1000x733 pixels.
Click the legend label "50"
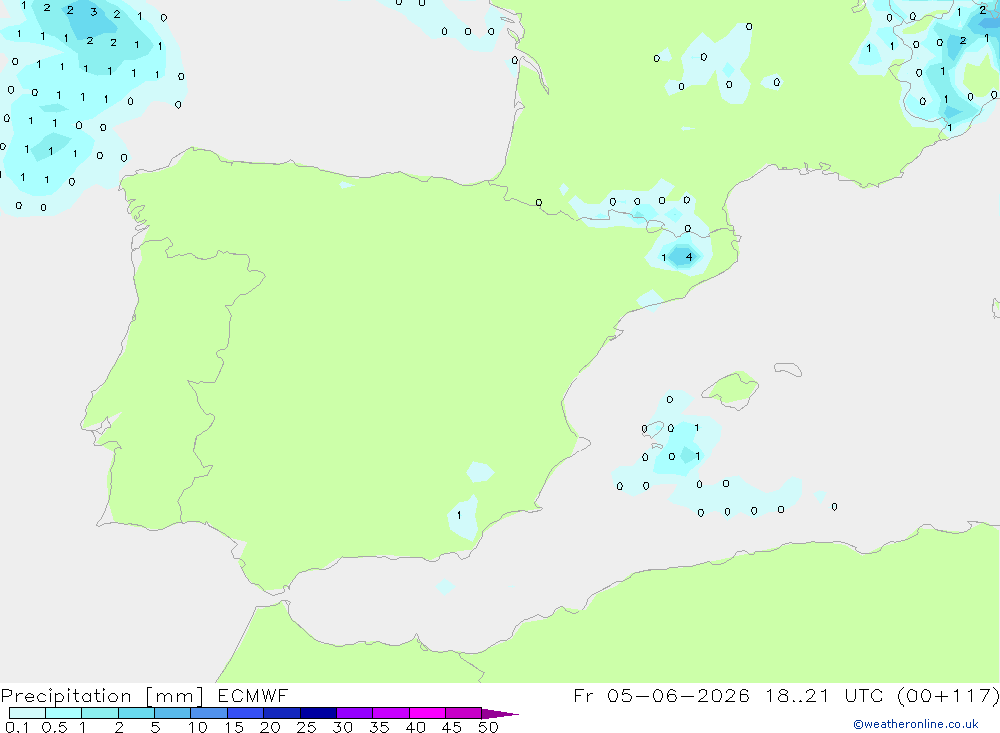[x=488, y=727]
